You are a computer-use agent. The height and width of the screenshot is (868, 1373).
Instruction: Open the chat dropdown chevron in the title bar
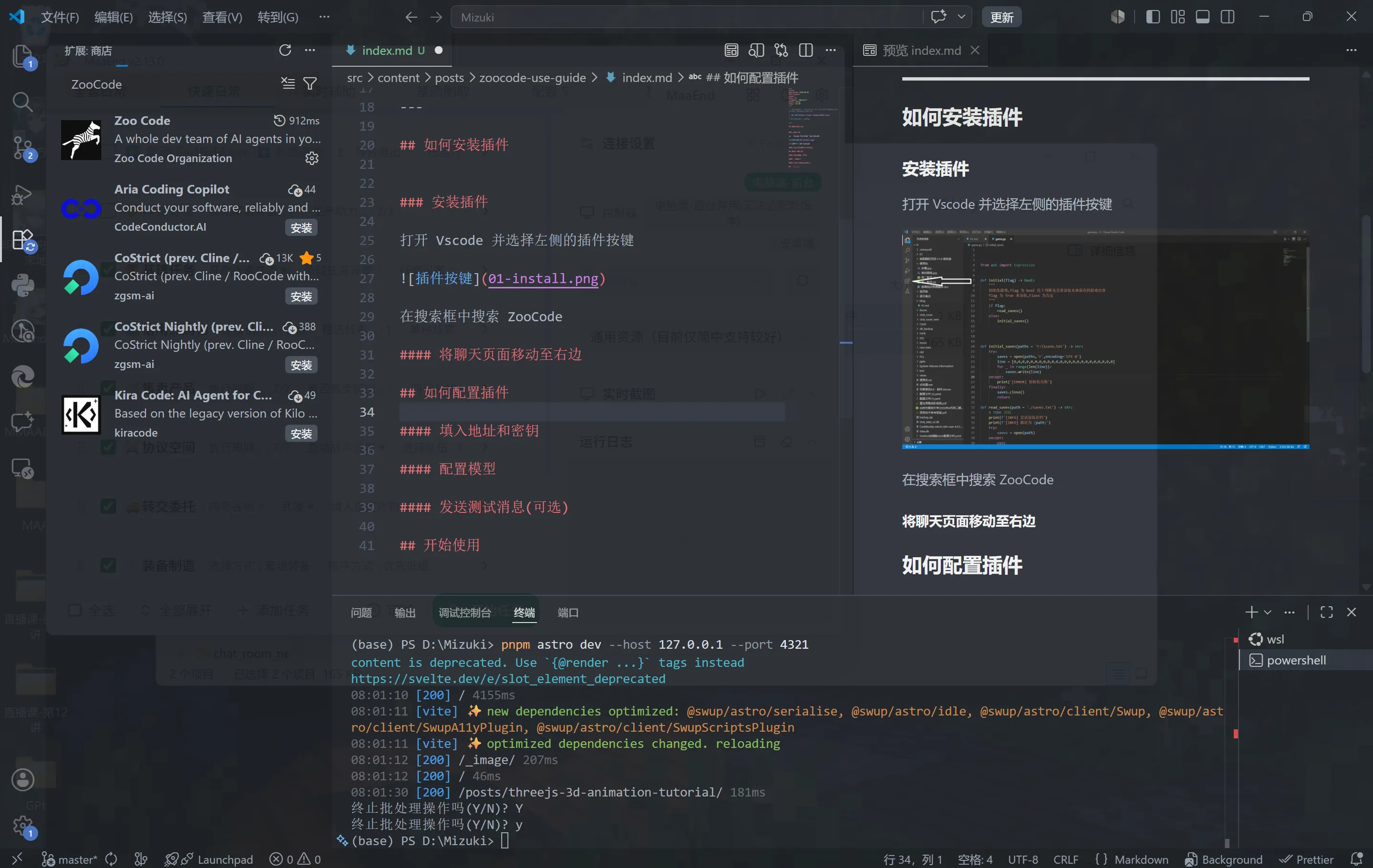coord(961,17)
